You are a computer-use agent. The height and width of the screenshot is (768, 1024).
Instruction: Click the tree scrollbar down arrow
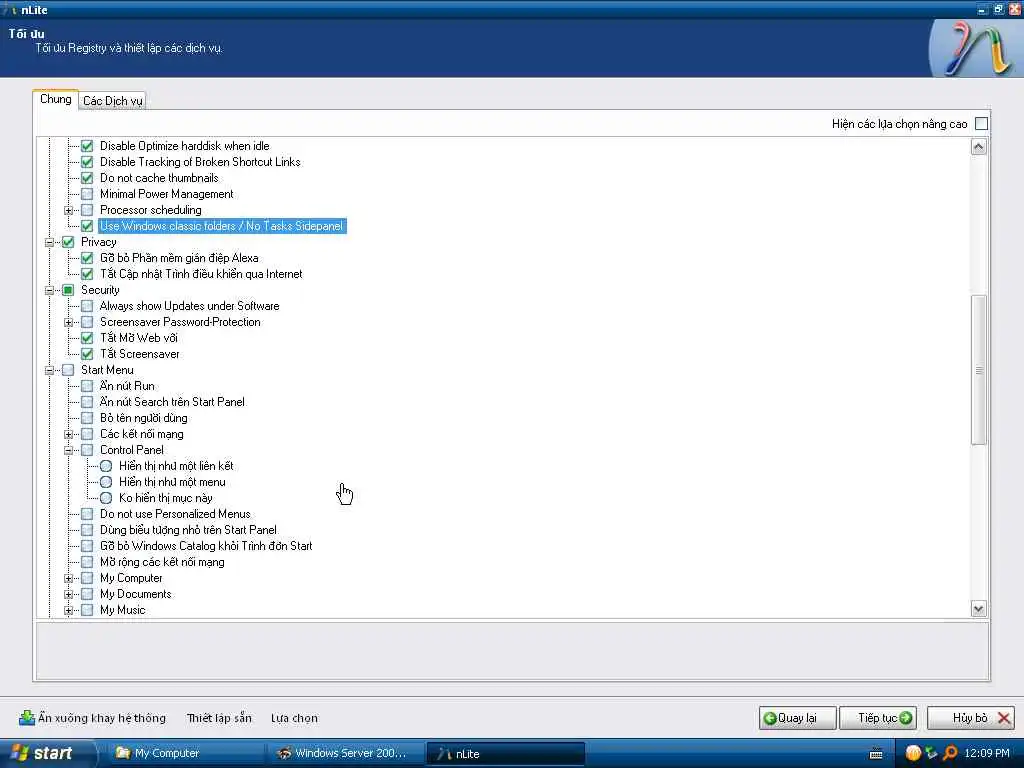978,609
